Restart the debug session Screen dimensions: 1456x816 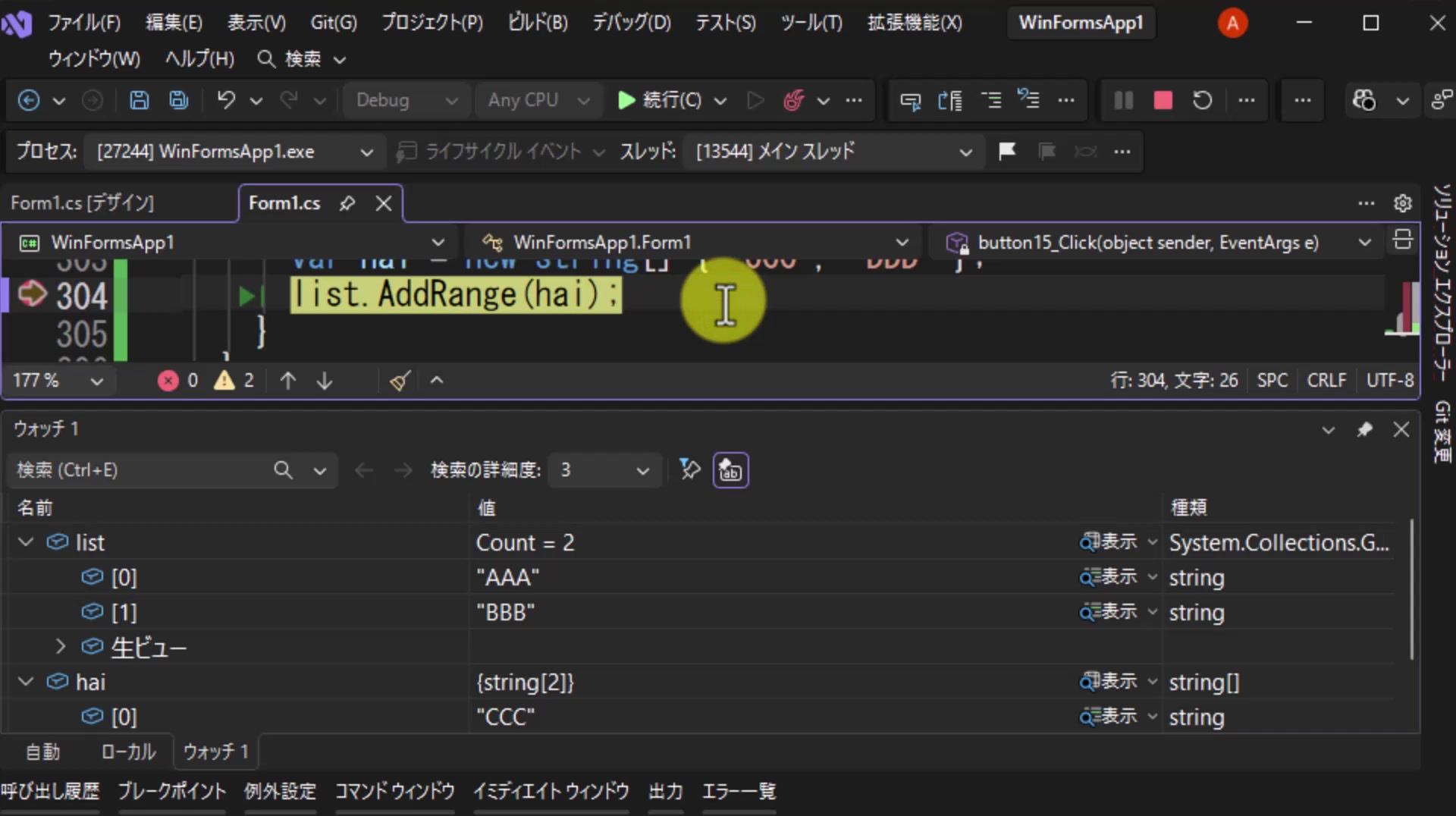tap(1202, 100)
